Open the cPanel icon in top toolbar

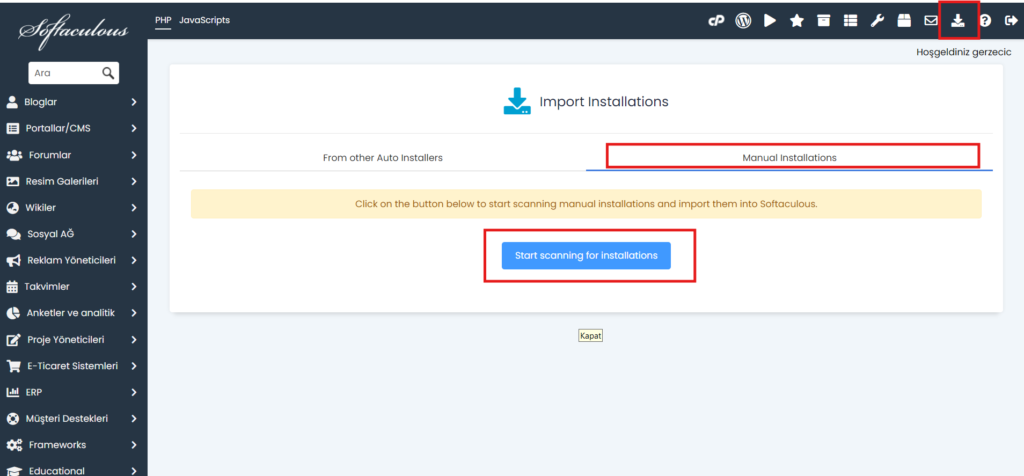click(716, 21)
